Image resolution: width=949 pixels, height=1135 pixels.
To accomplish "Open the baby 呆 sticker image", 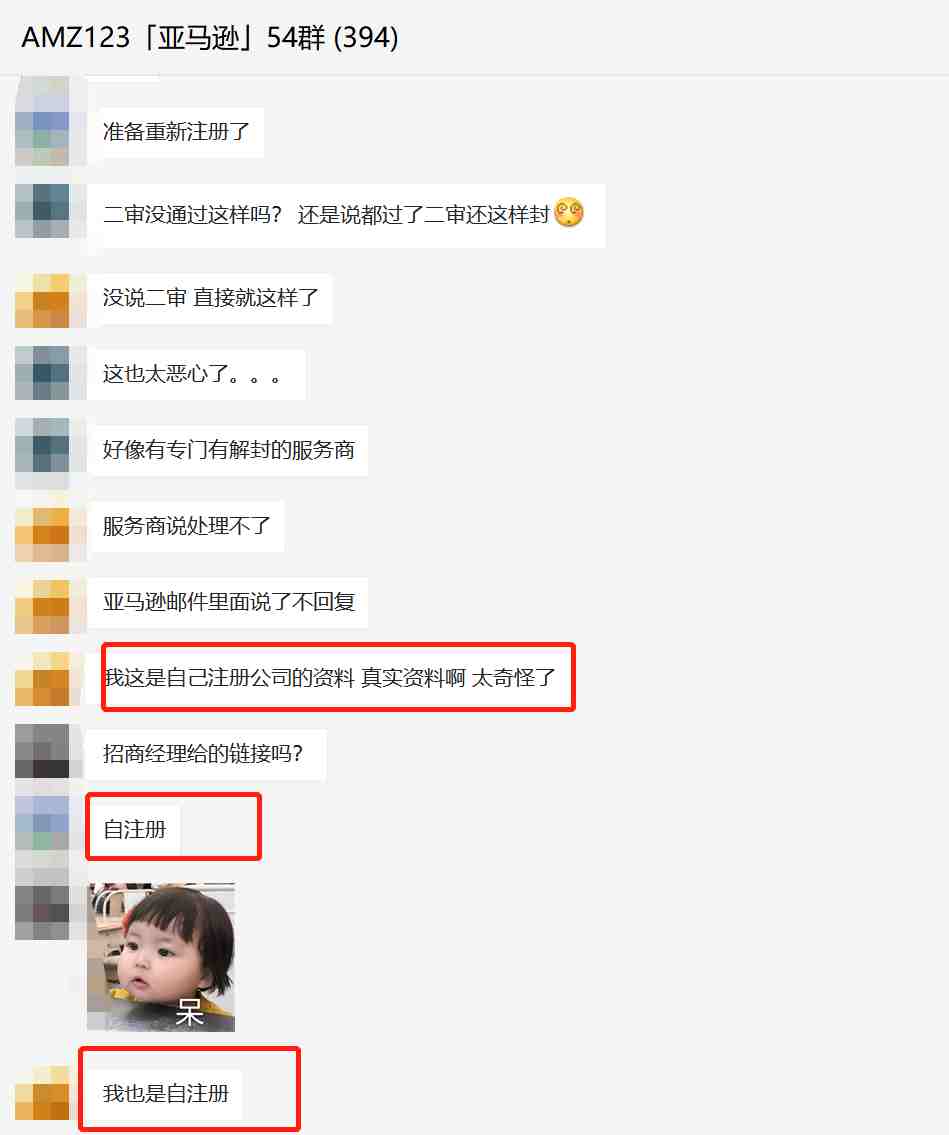I will [x=161, y=957].
